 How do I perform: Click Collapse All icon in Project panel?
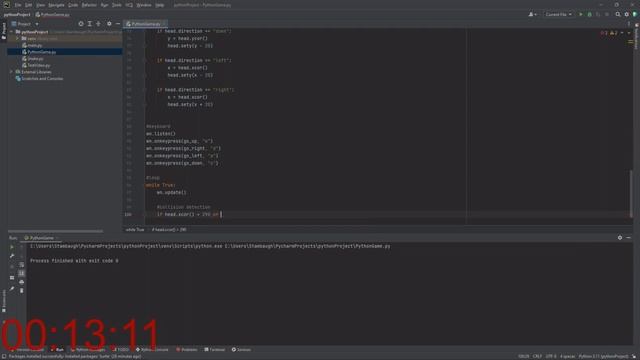[x=98, y=24]
